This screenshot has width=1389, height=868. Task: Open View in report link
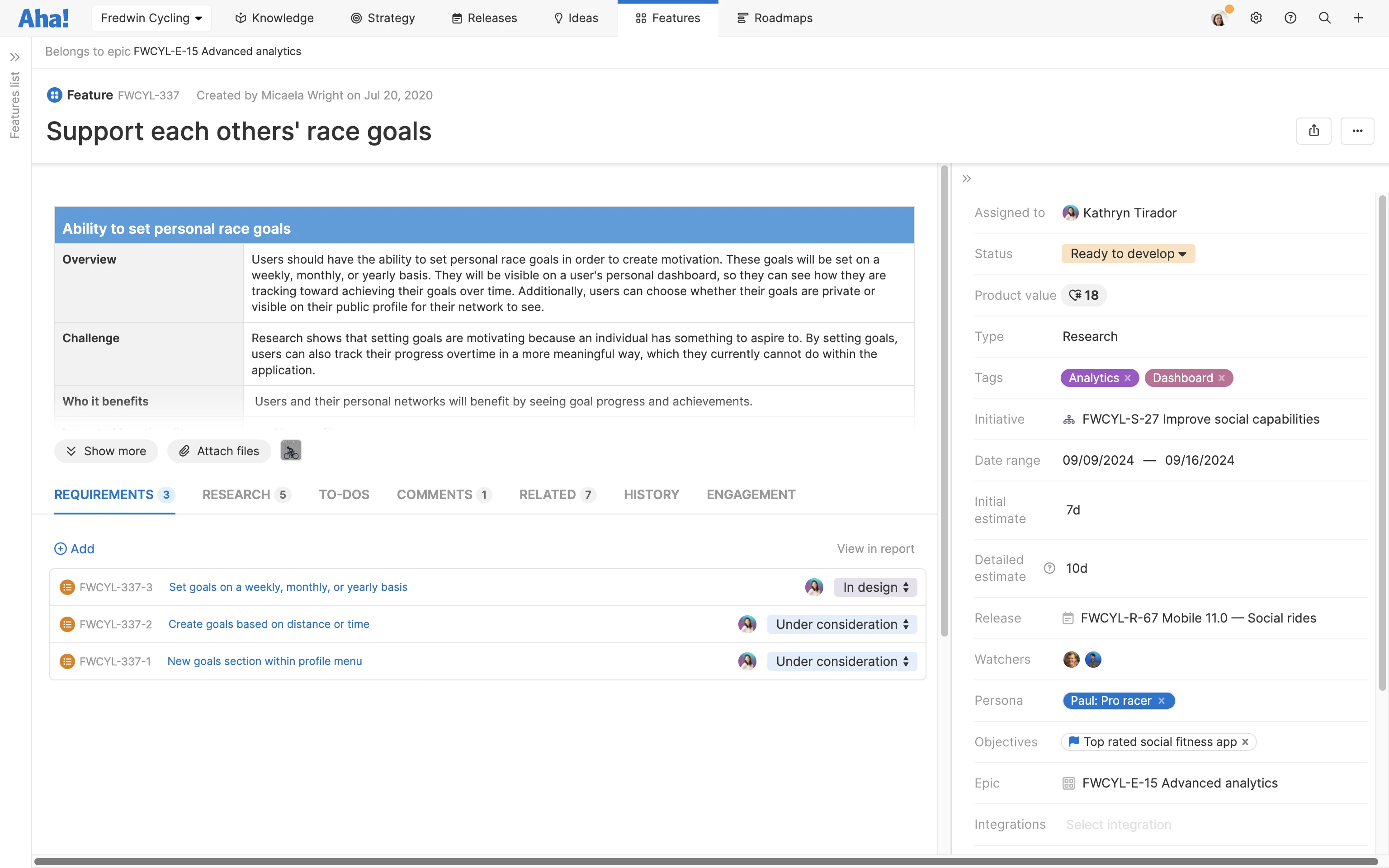pos(875,549)
